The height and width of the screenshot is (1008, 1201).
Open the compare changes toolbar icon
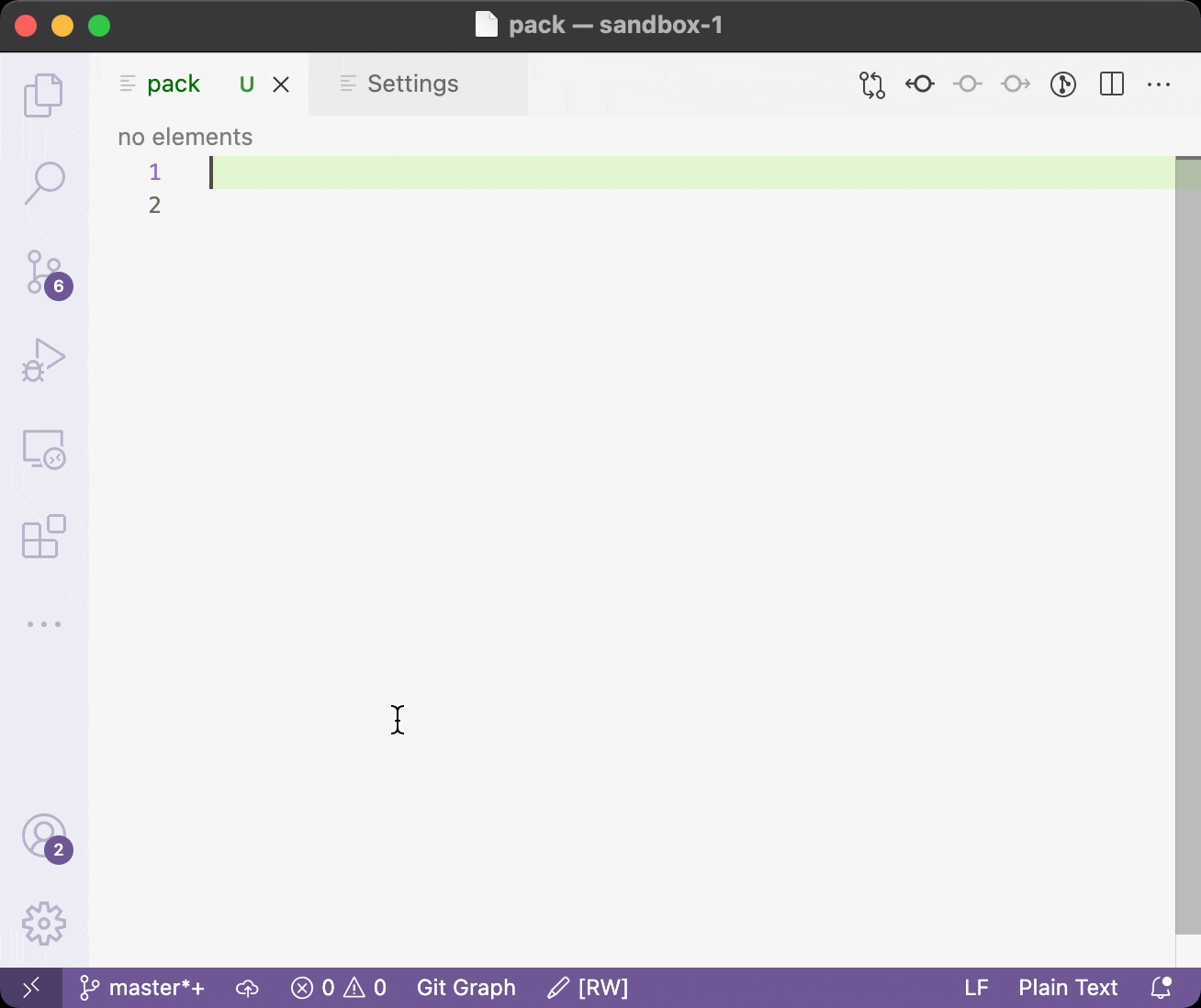(x=870, y=84)
